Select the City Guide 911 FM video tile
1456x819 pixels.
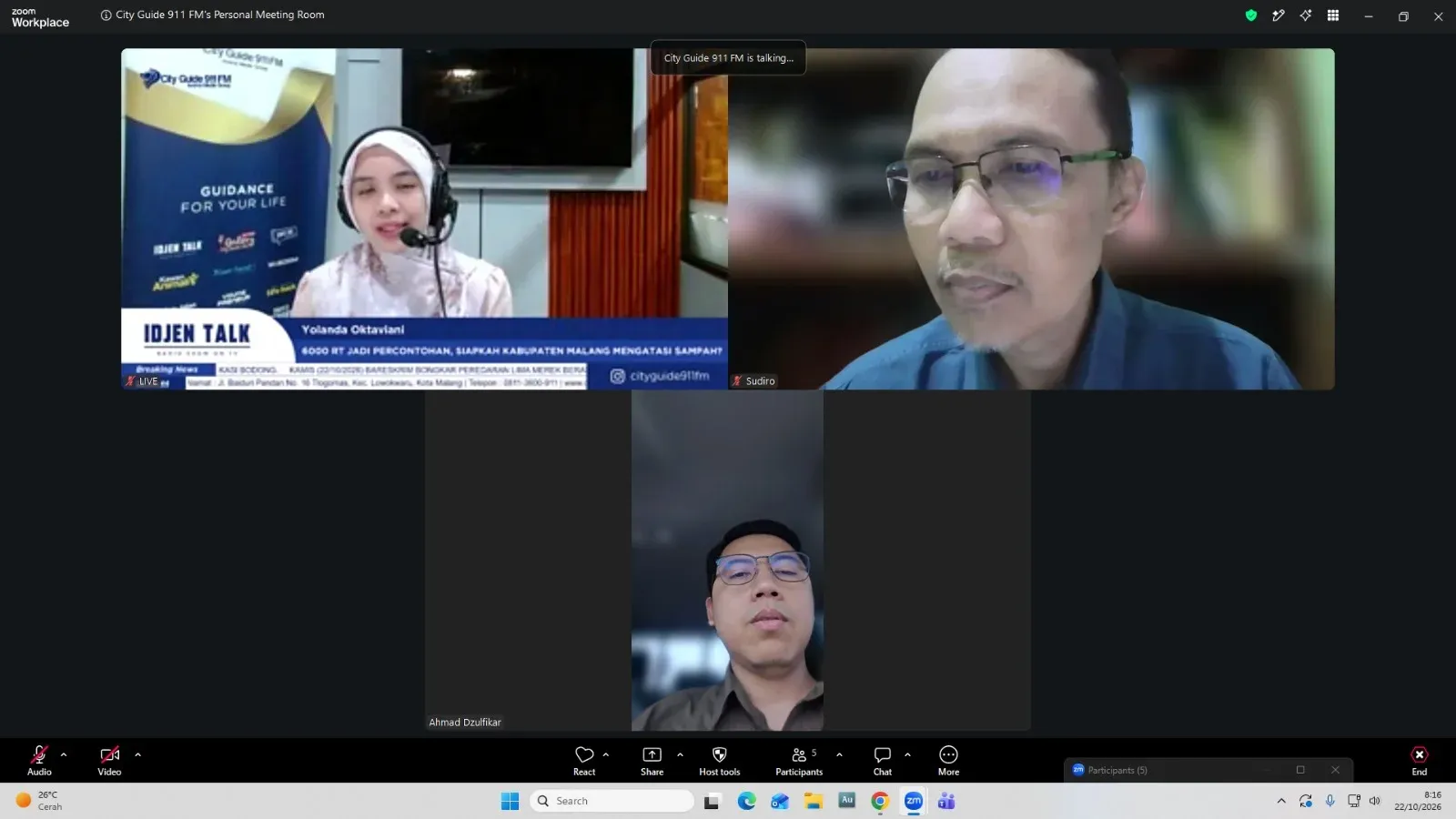[x=424, y=219]
